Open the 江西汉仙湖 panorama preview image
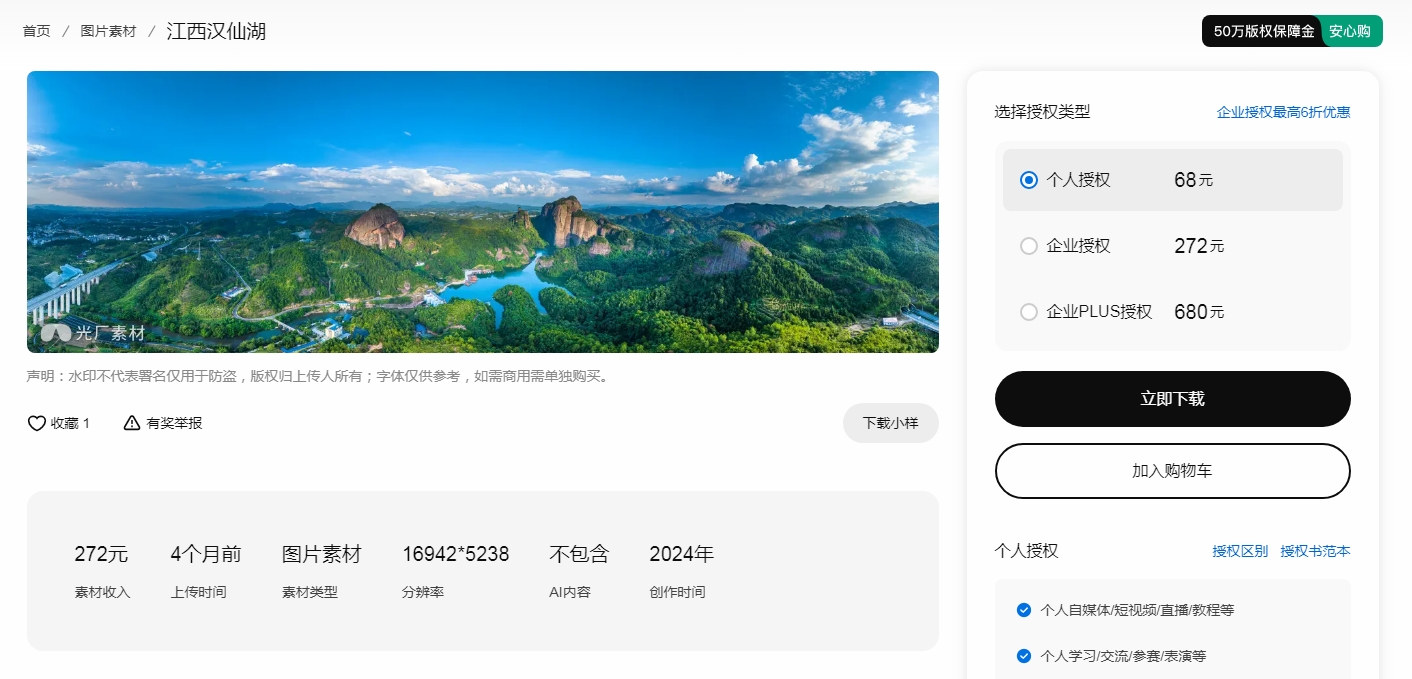The image size is (1412, 679). (482, 212)
